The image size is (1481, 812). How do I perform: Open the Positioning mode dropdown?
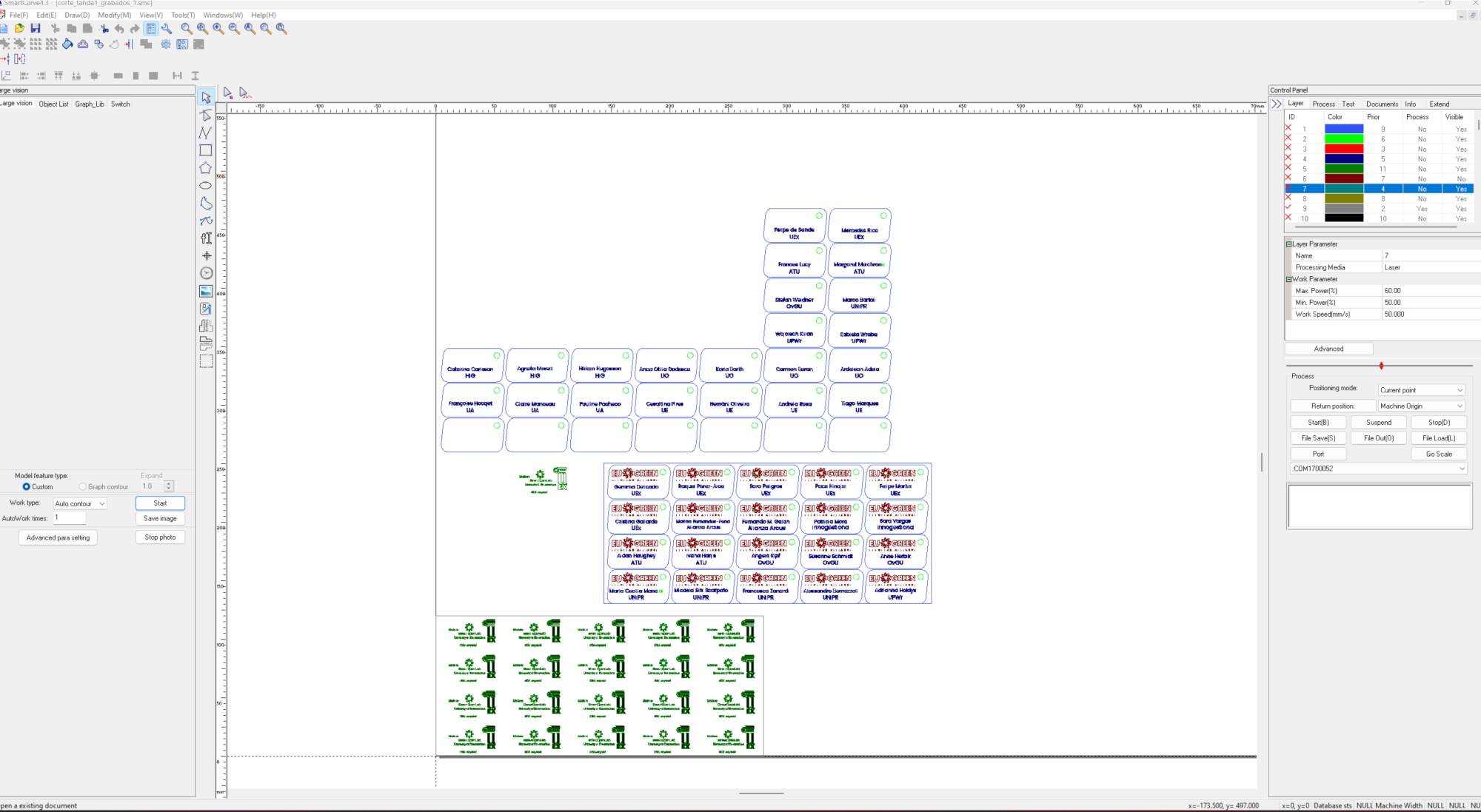[1421, 390]
